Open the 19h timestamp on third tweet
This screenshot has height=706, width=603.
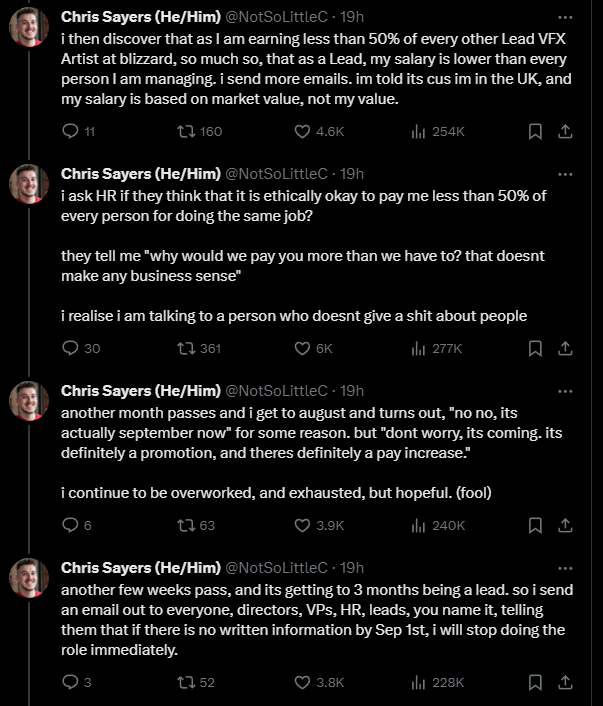click(x=352, y=391)
